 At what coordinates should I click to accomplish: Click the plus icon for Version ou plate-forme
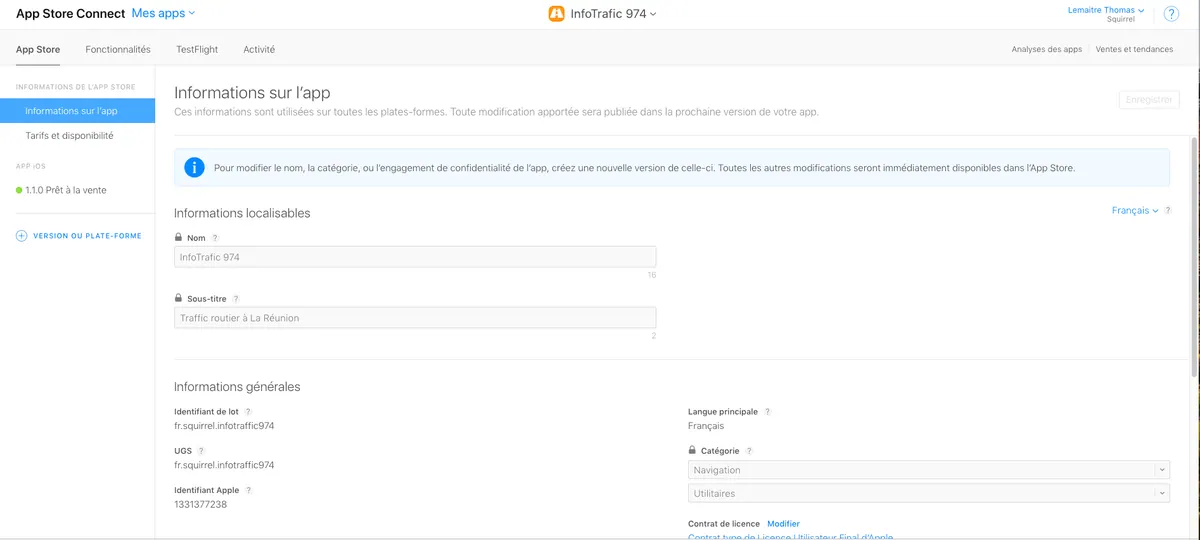click(21, 236)
